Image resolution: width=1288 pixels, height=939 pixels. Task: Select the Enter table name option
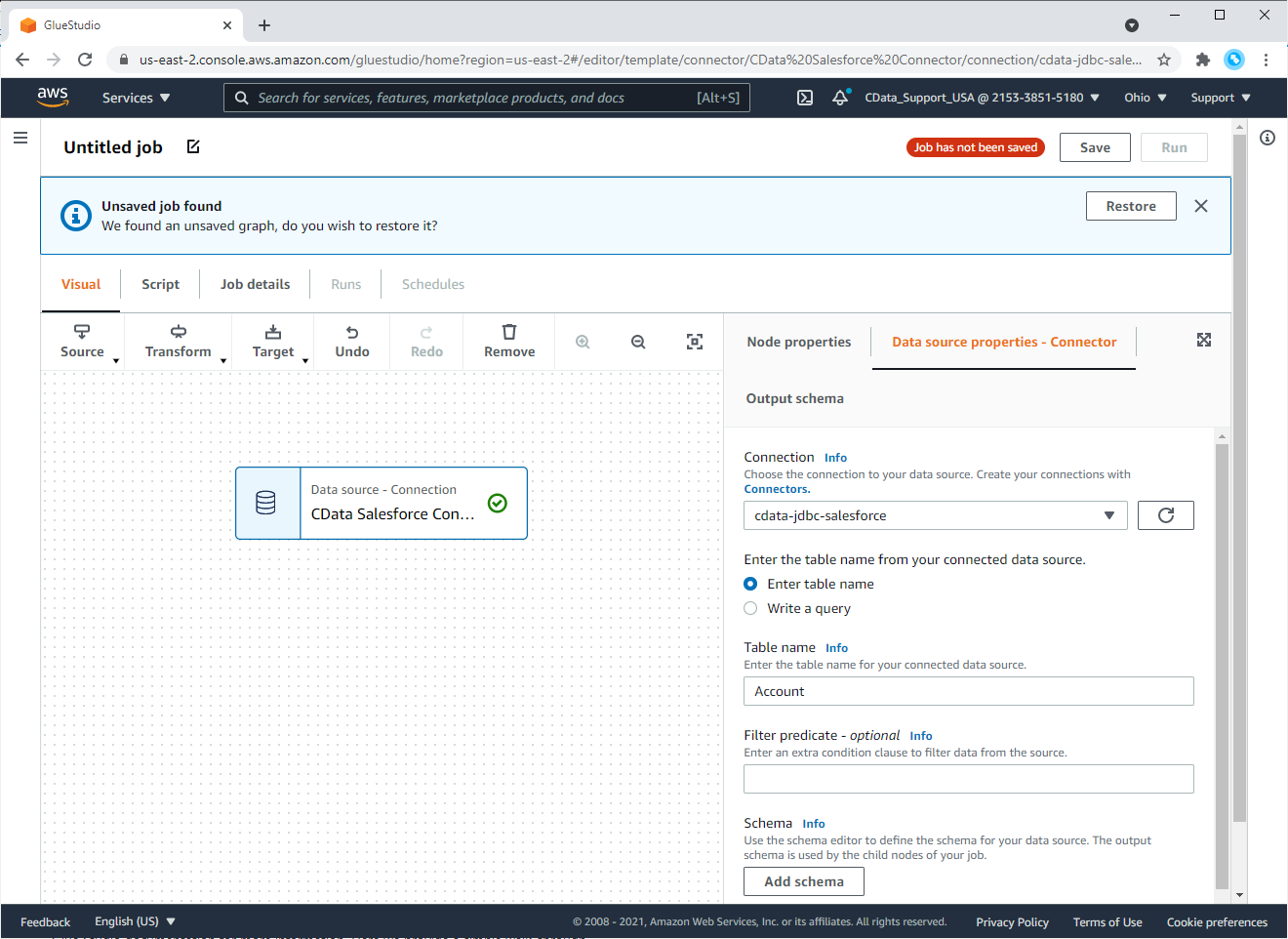coord(749,583)
